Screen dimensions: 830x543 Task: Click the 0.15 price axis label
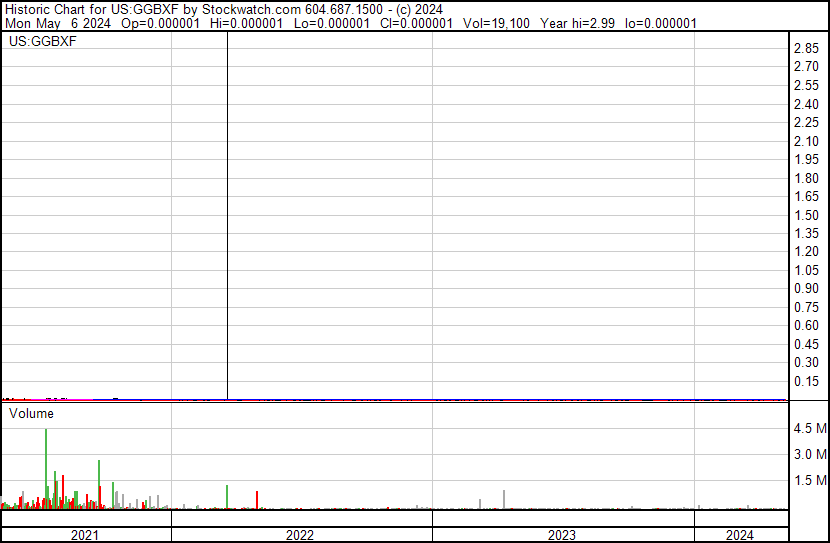pos(806,382)
